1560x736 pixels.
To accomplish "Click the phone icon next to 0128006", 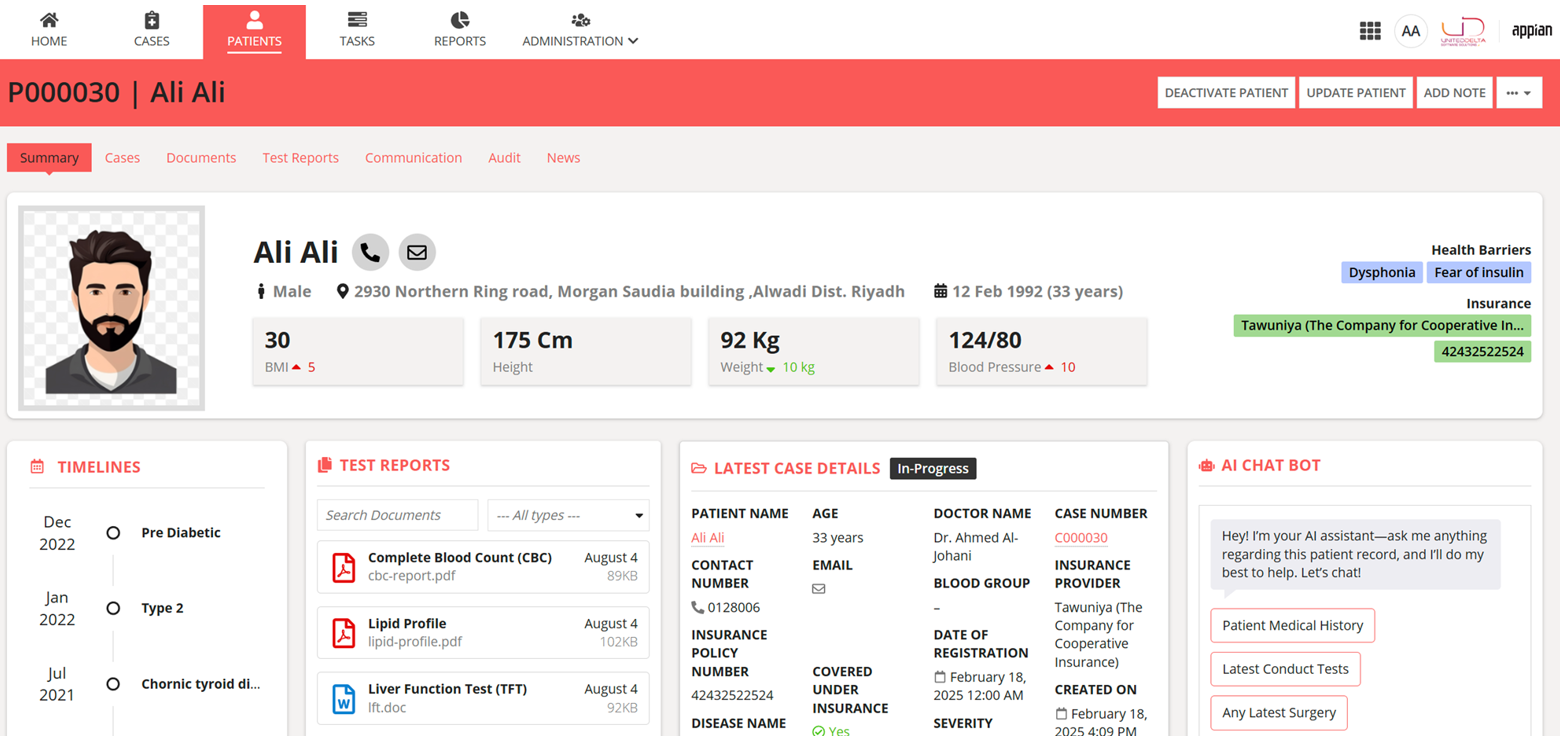I will (x=698, y=607).
